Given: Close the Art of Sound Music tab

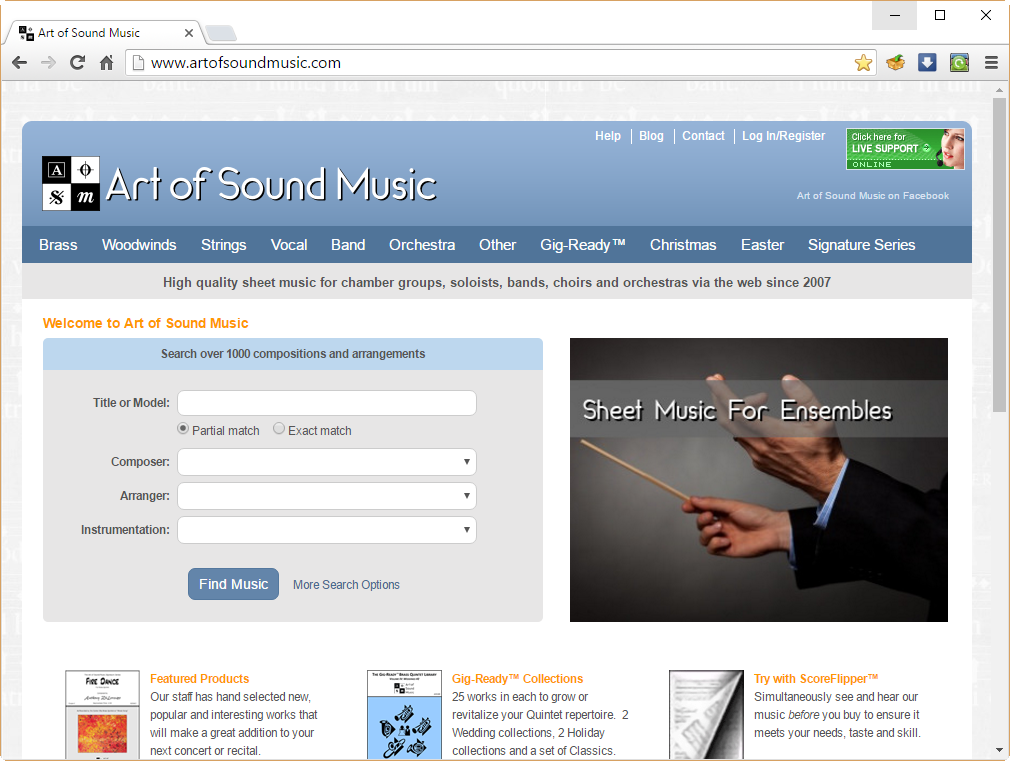Looking at the screenshot, I should [x=189, y=33].
